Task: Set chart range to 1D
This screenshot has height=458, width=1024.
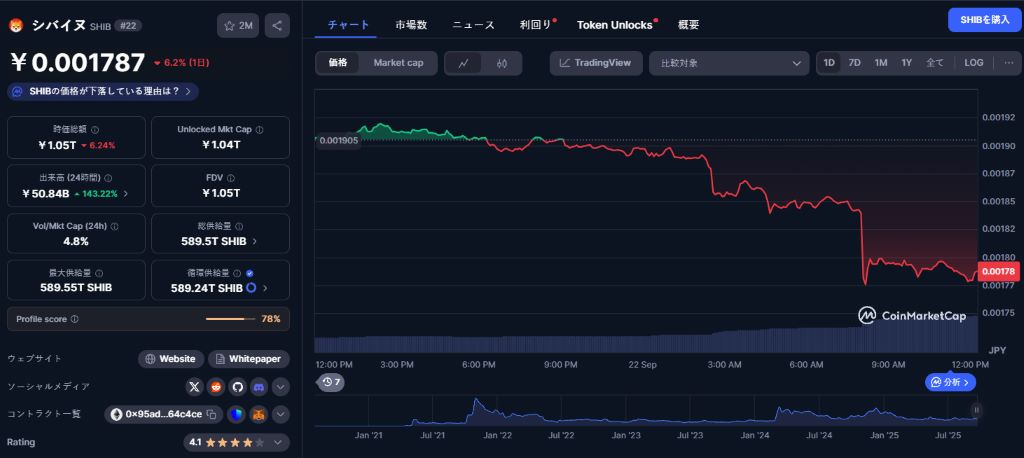Action: point(829,63)
